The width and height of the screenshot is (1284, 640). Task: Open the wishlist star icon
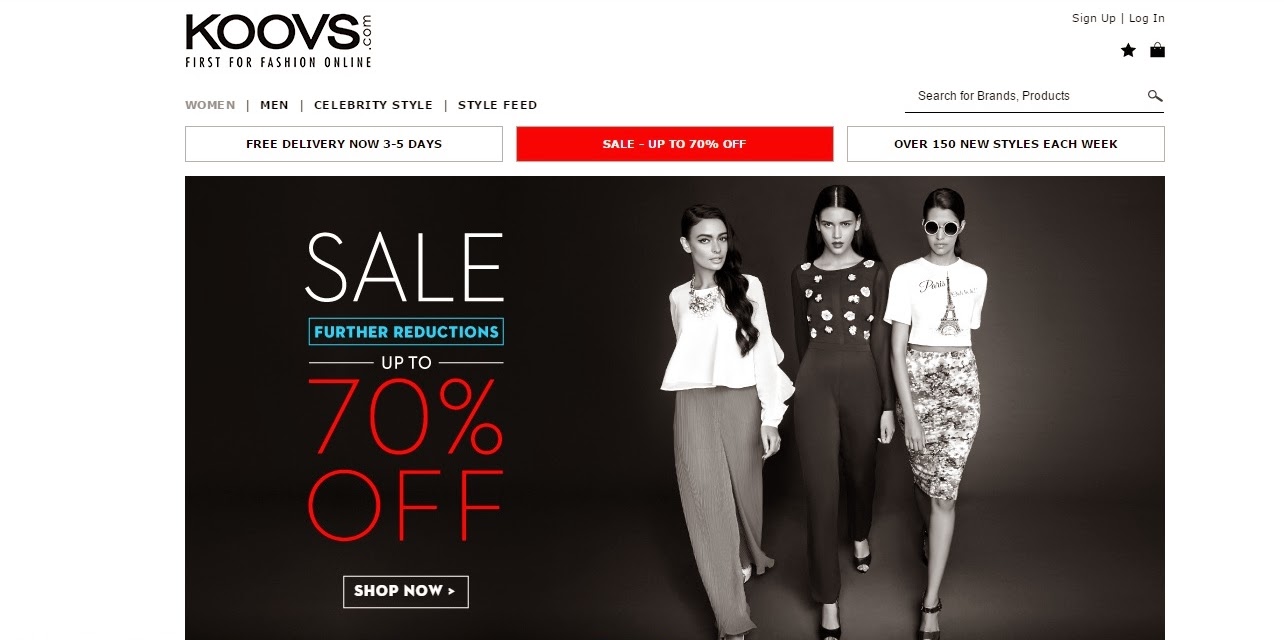pos(1128,50)
